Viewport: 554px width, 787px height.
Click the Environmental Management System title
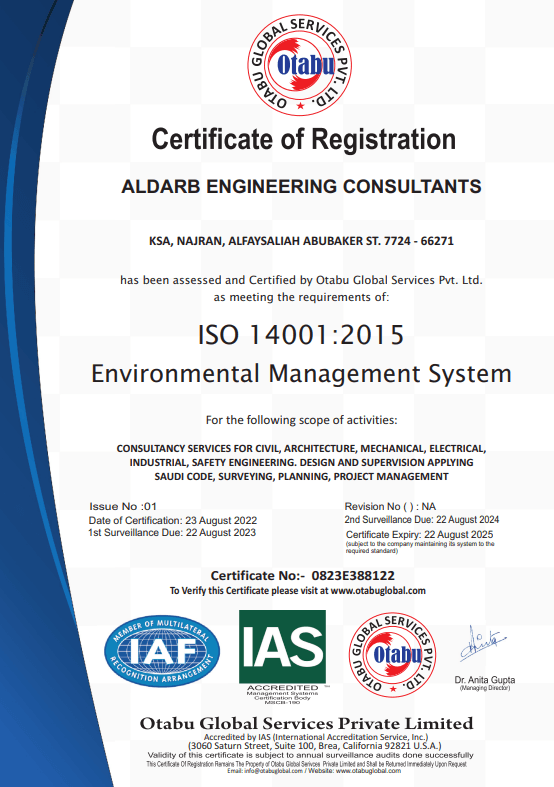coord(301,374)
